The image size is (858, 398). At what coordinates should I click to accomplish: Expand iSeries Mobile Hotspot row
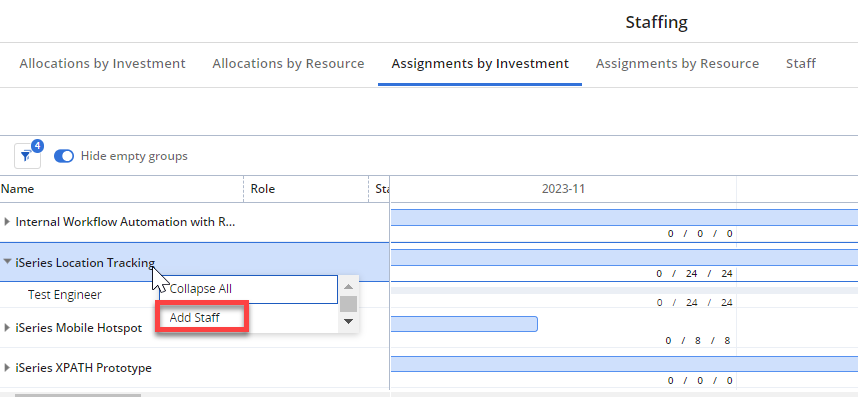(7, 327)
